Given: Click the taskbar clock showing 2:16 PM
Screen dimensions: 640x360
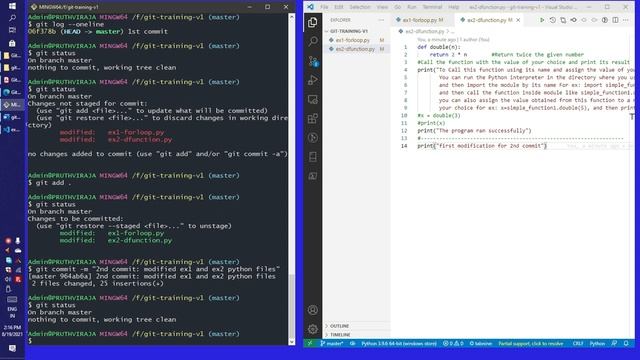Looking at the screenshot, I should tap(12, 330).
